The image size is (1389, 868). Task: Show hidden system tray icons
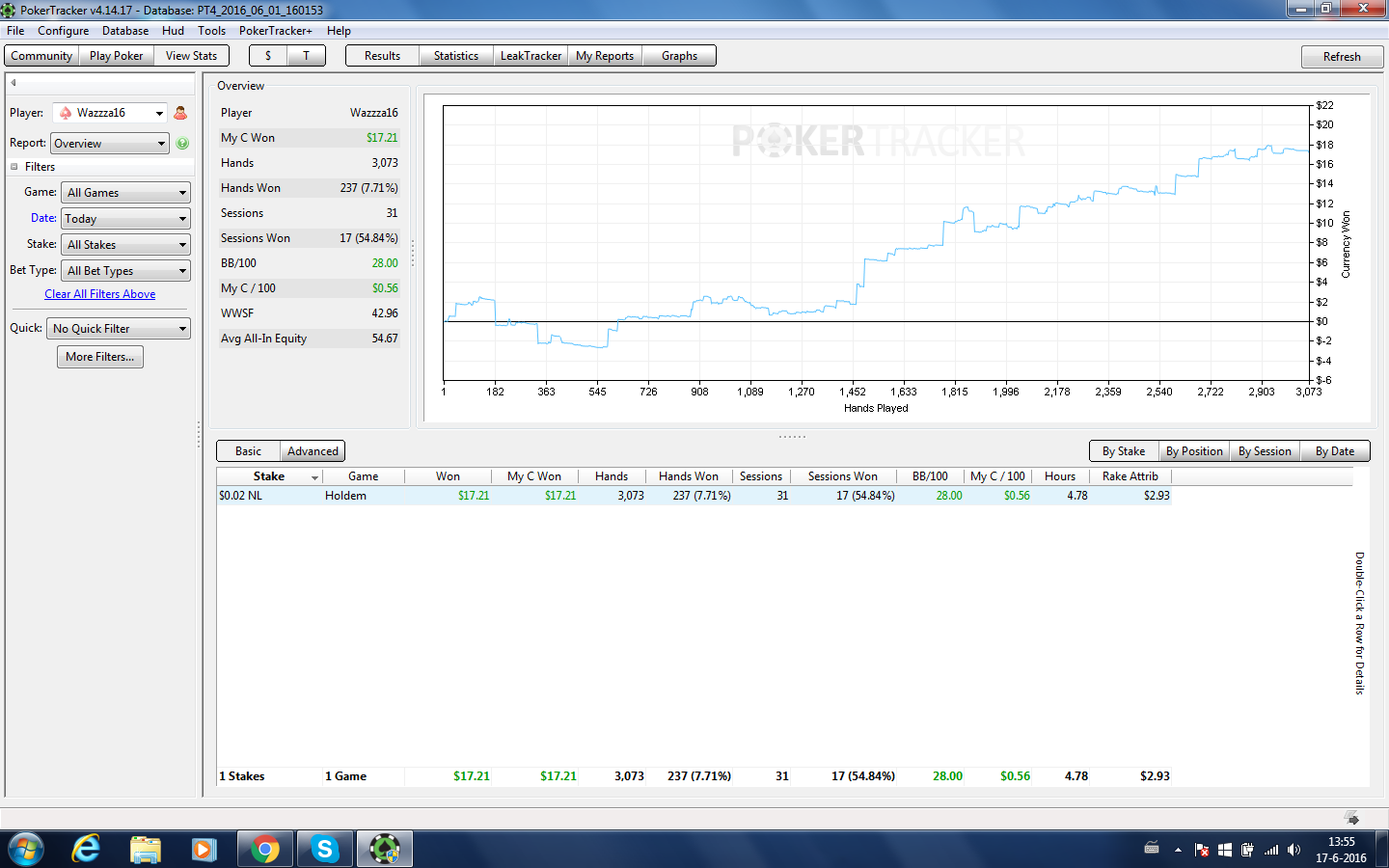1178,850
